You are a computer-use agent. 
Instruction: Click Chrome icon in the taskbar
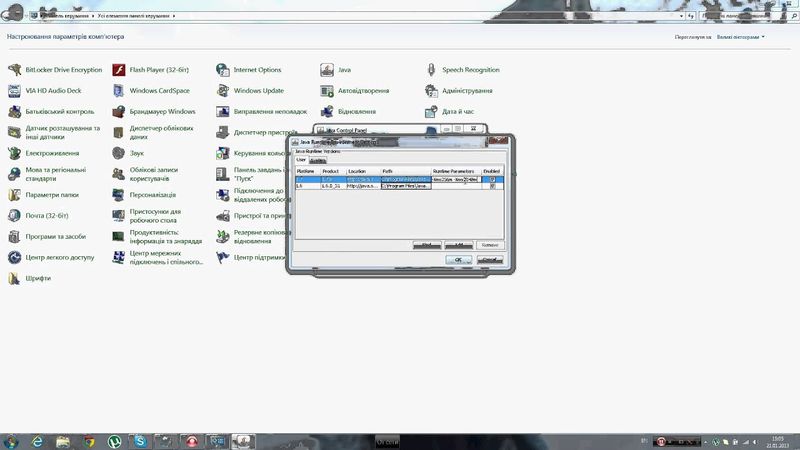89,440
